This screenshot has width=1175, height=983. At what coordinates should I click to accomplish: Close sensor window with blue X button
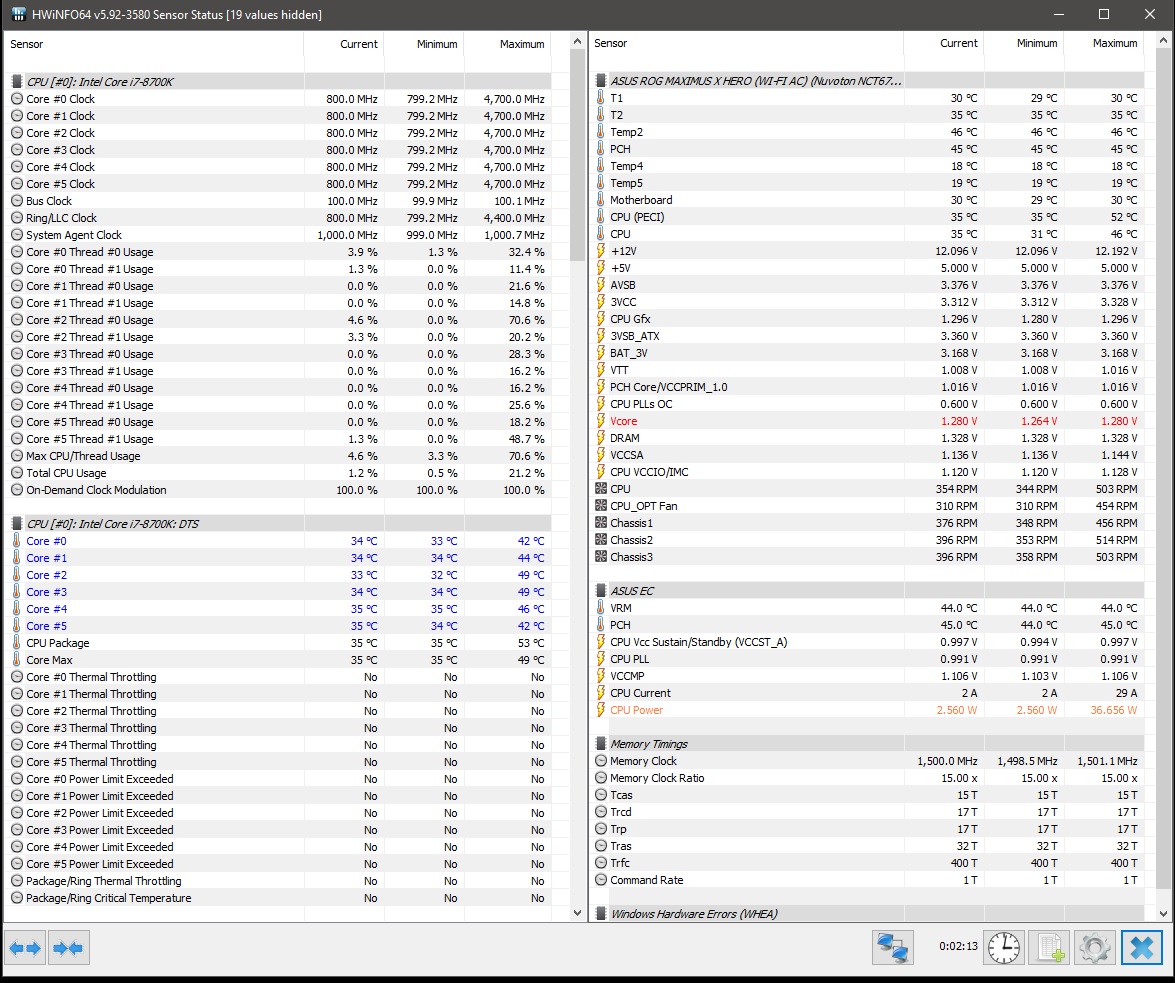1142,948
